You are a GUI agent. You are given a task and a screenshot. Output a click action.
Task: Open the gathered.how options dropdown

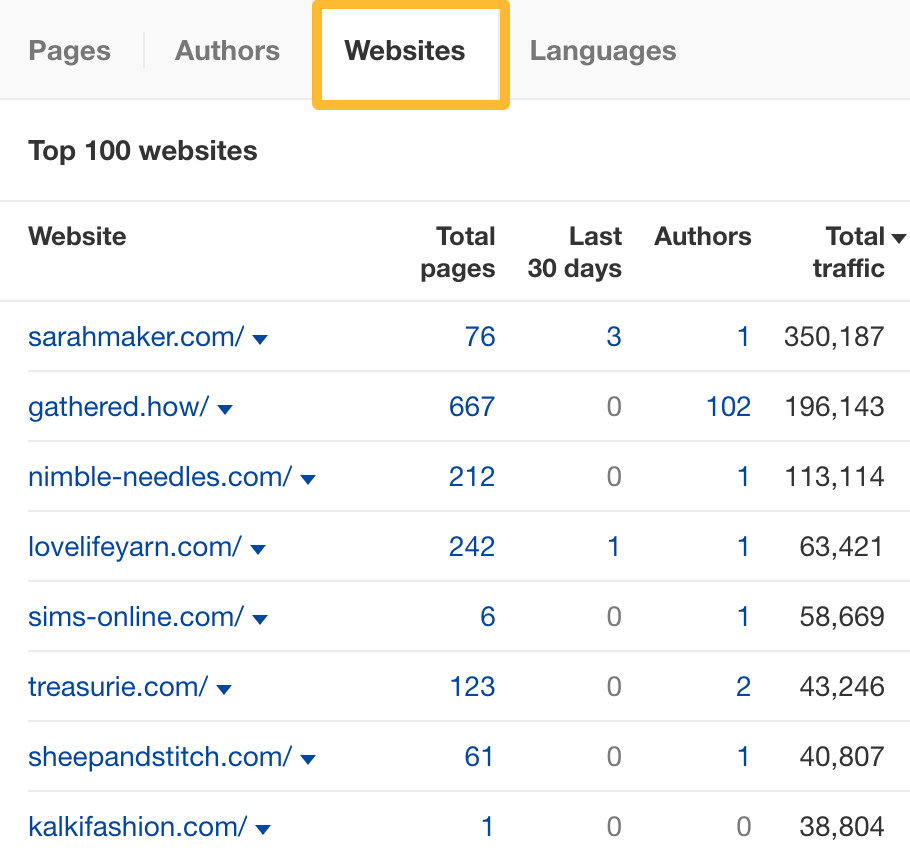coord(225,409)
